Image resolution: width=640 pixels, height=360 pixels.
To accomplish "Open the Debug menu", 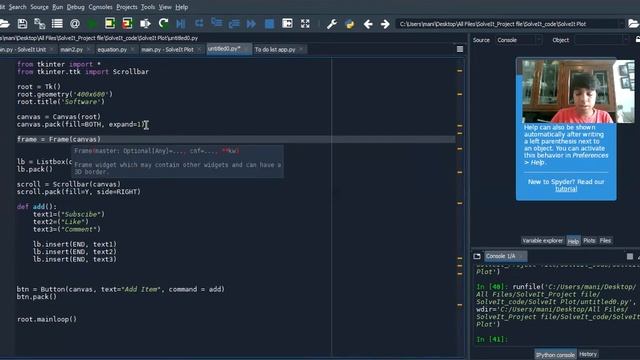I will coord(76,7).
